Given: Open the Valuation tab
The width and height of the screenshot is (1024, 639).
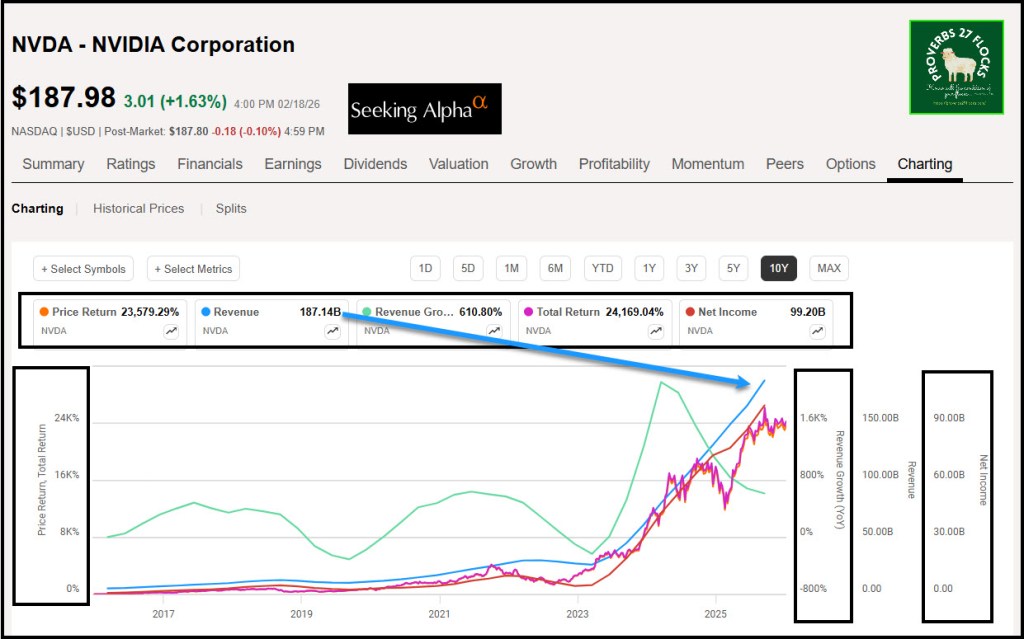Looking at the screenshot, I should click(x=458, y=164).
